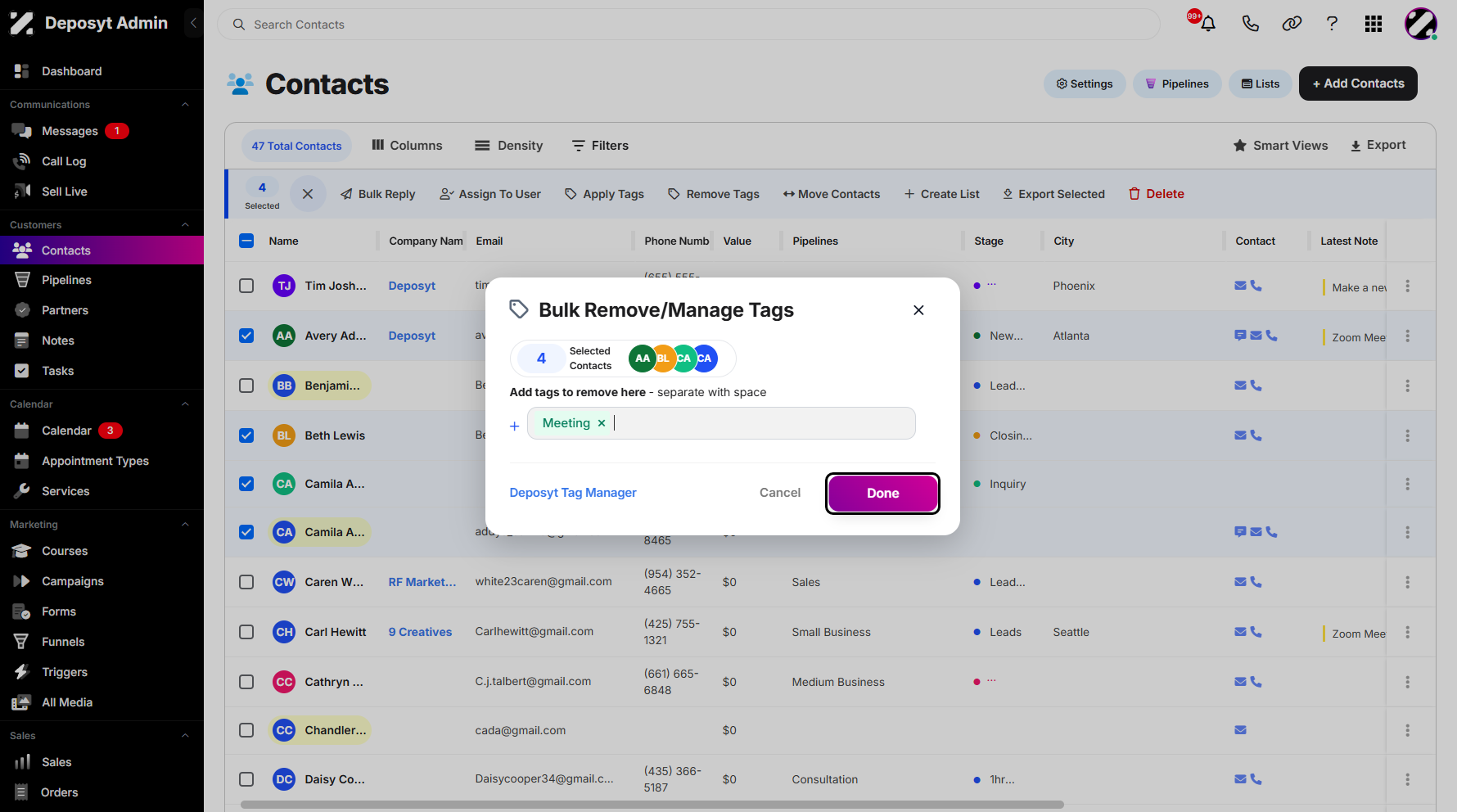The height and width of the screenshot is (812, 1457).
Task: Click the plus icon beside tag input
Action: [515, 426]
